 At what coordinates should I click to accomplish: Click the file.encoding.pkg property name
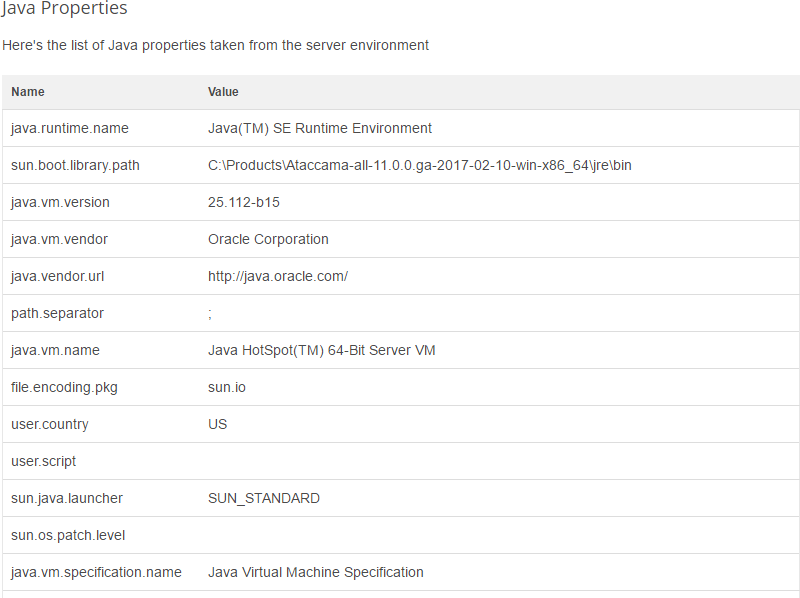pyautogui.click(x=64, y=387)
